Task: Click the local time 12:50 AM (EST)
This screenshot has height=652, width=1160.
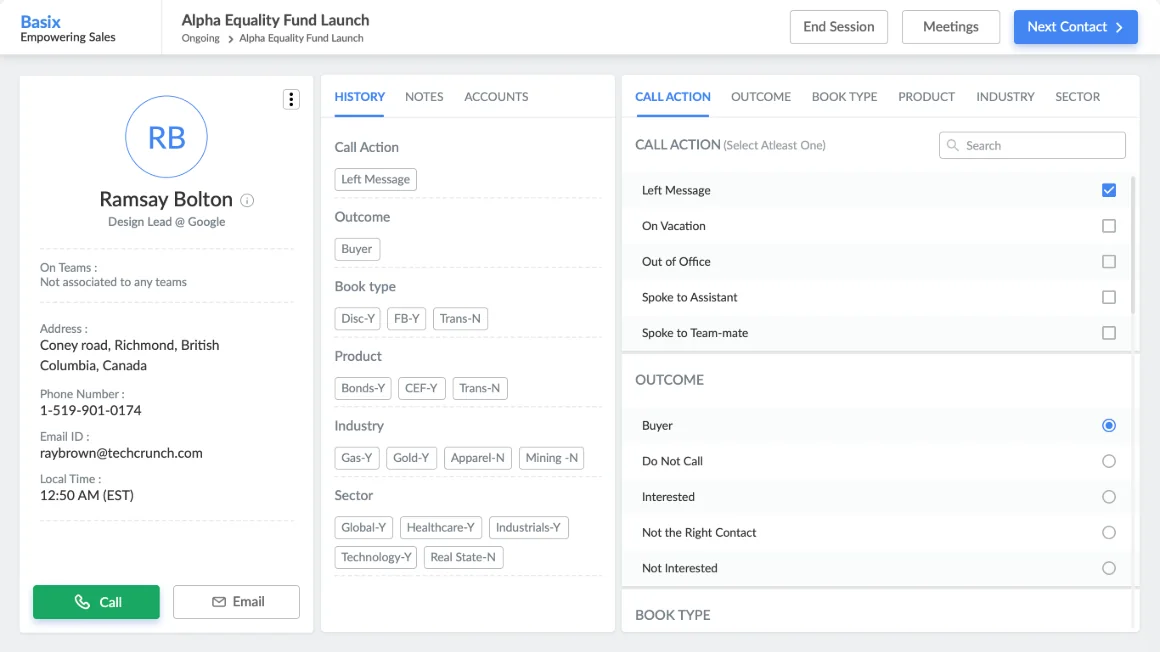Action: coord(87,496)
